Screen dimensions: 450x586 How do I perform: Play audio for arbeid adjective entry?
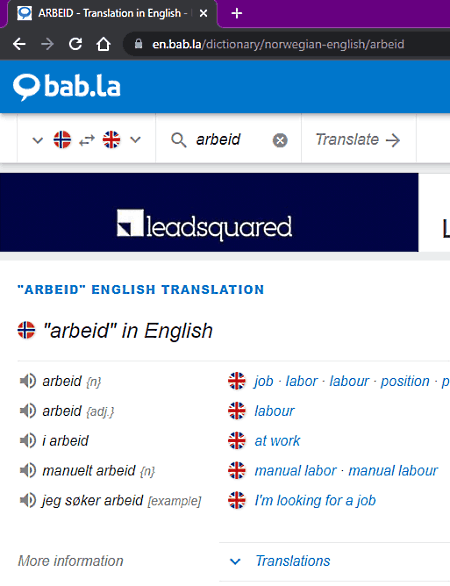click(x=28, y=411)
